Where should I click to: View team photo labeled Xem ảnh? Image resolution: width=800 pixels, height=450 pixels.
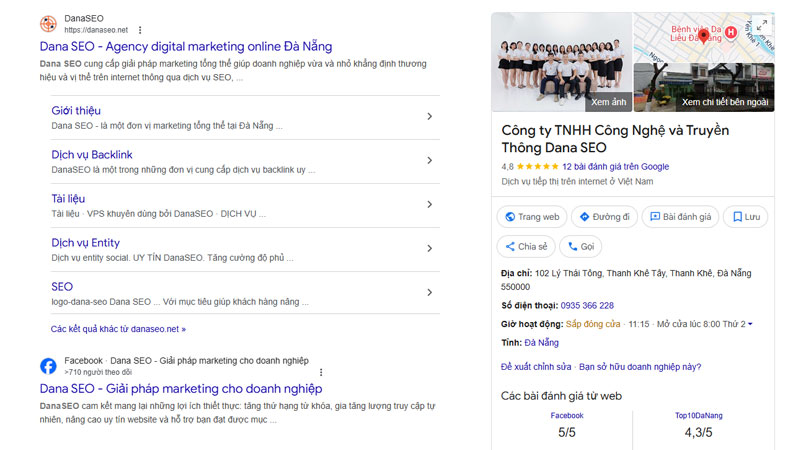pos(560,62)
